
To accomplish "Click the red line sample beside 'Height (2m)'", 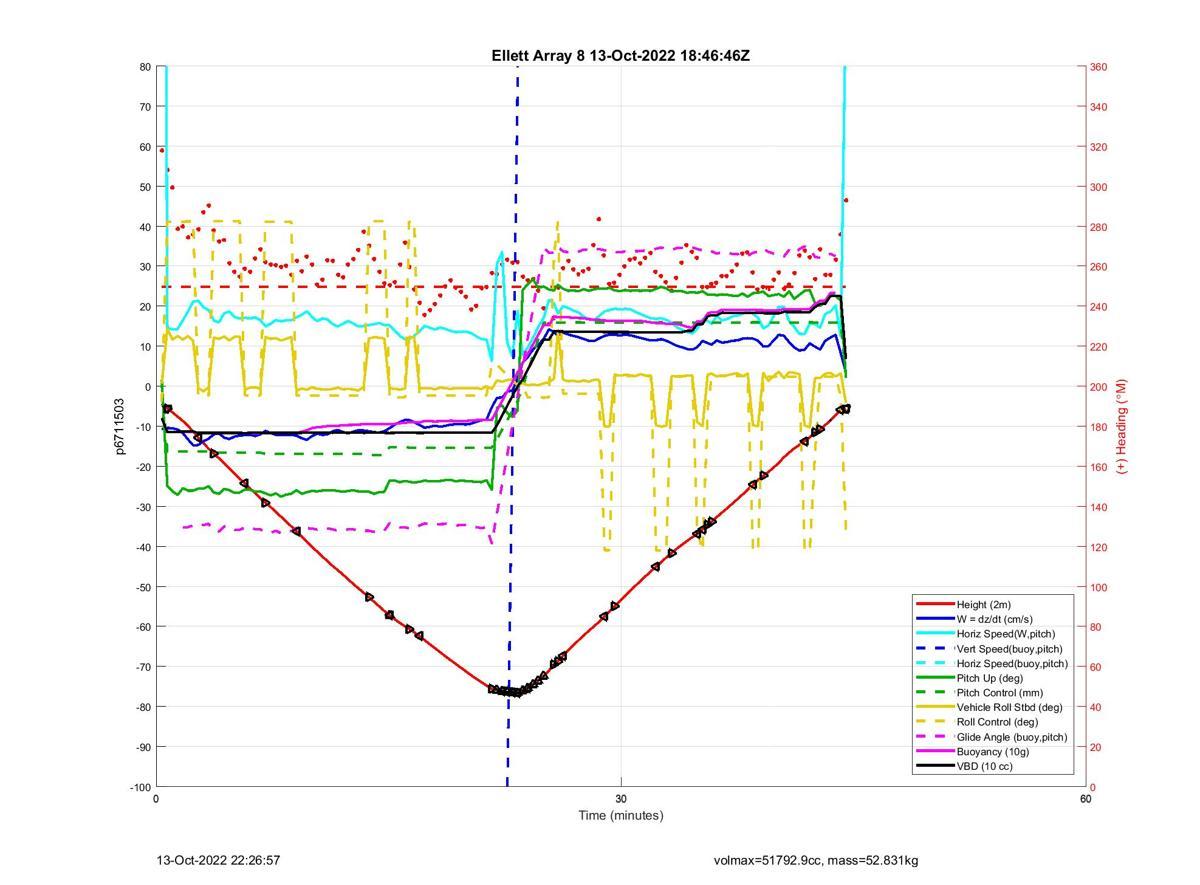I will click(x=935, y=604).
